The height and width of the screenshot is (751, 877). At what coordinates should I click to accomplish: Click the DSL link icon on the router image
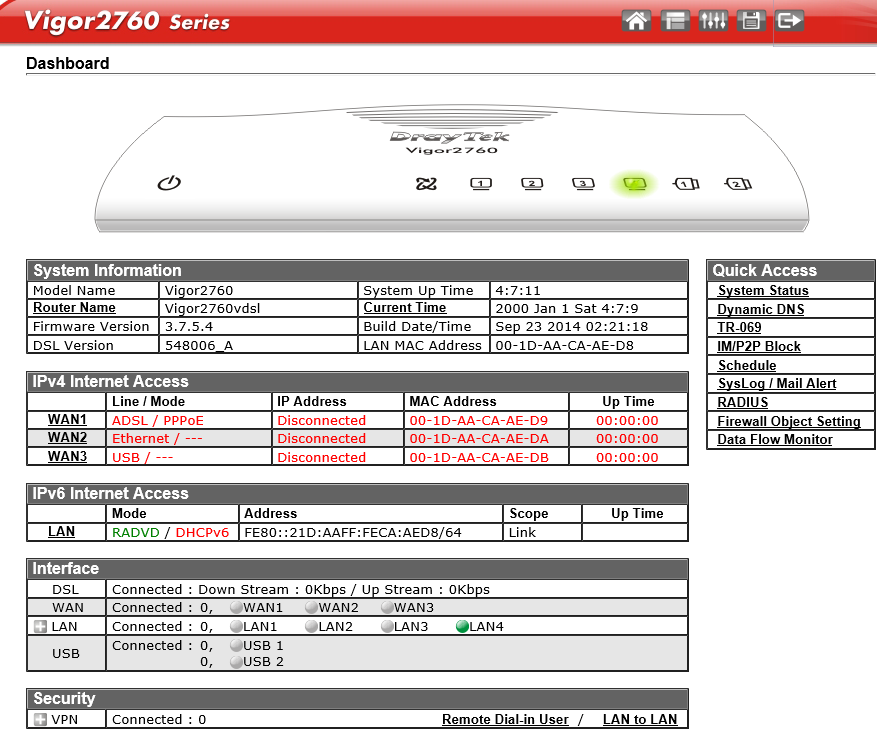tap(428, 184)
